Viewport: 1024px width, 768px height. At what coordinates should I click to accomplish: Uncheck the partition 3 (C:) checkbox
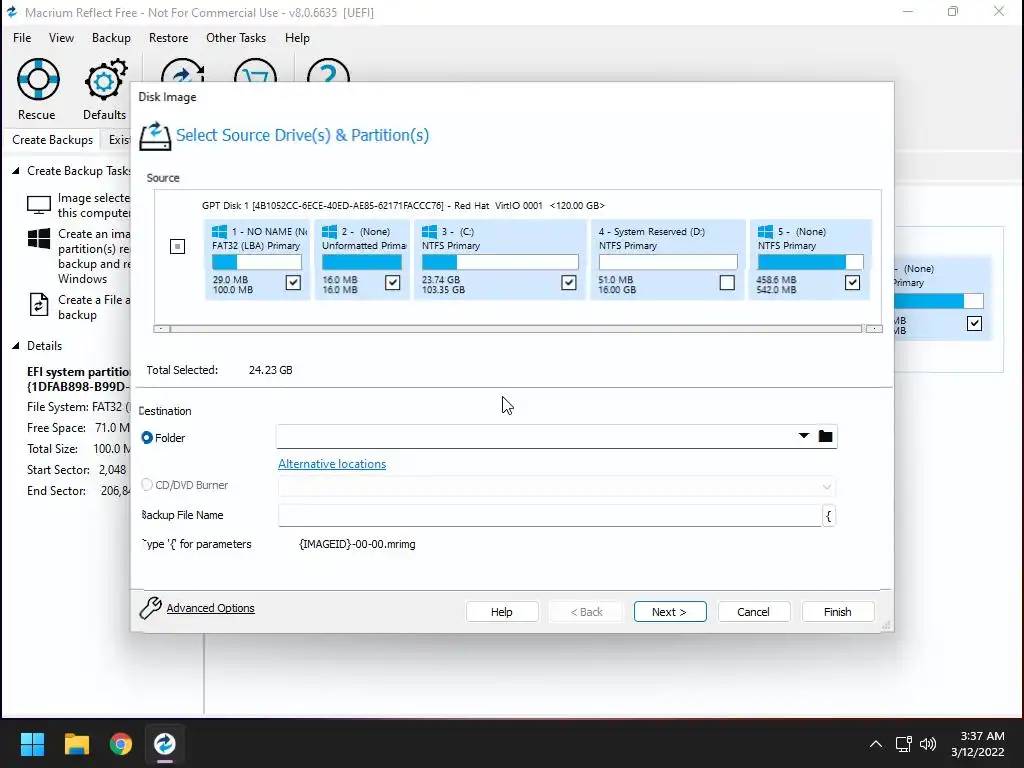pyautogui.click(x=569, y=282)
